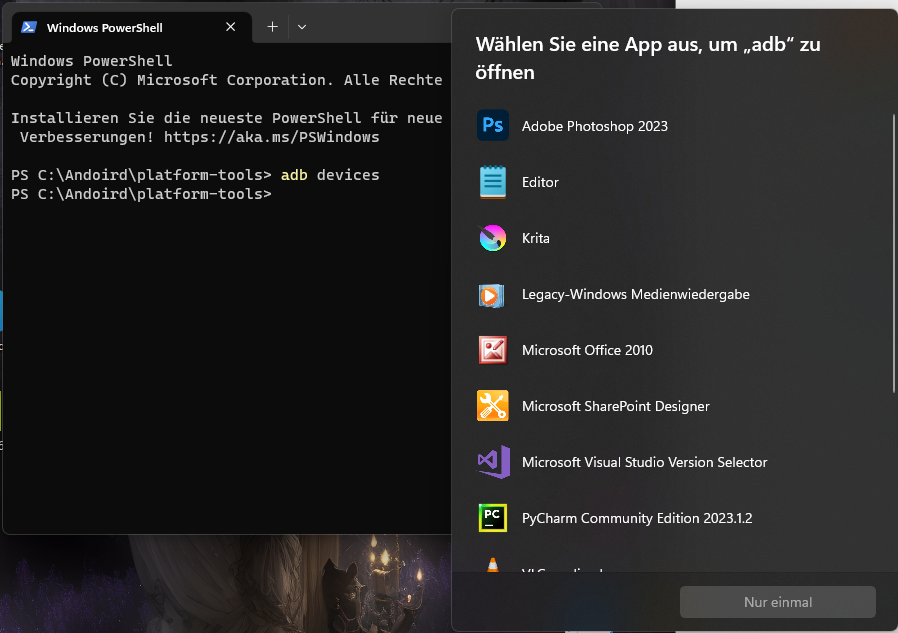Add a new terminal tab with plus

pyautogui.click(x=273, y=27)
